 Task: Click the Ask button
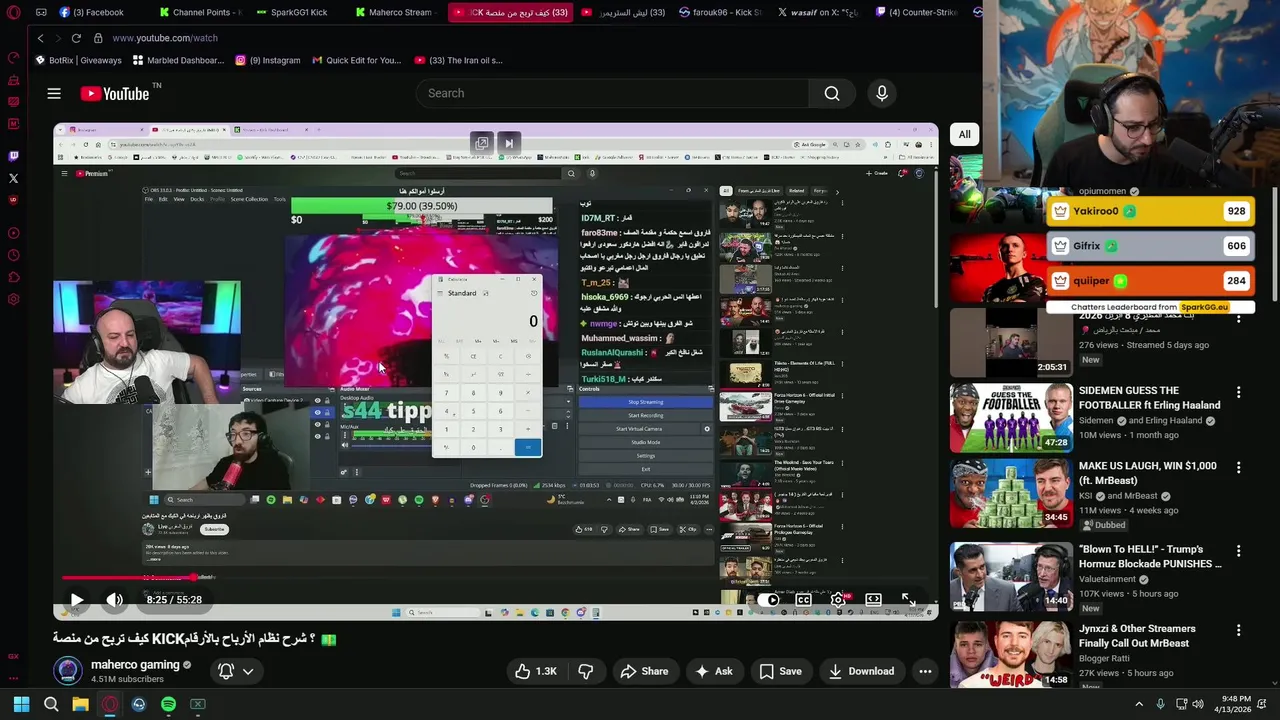713,671
